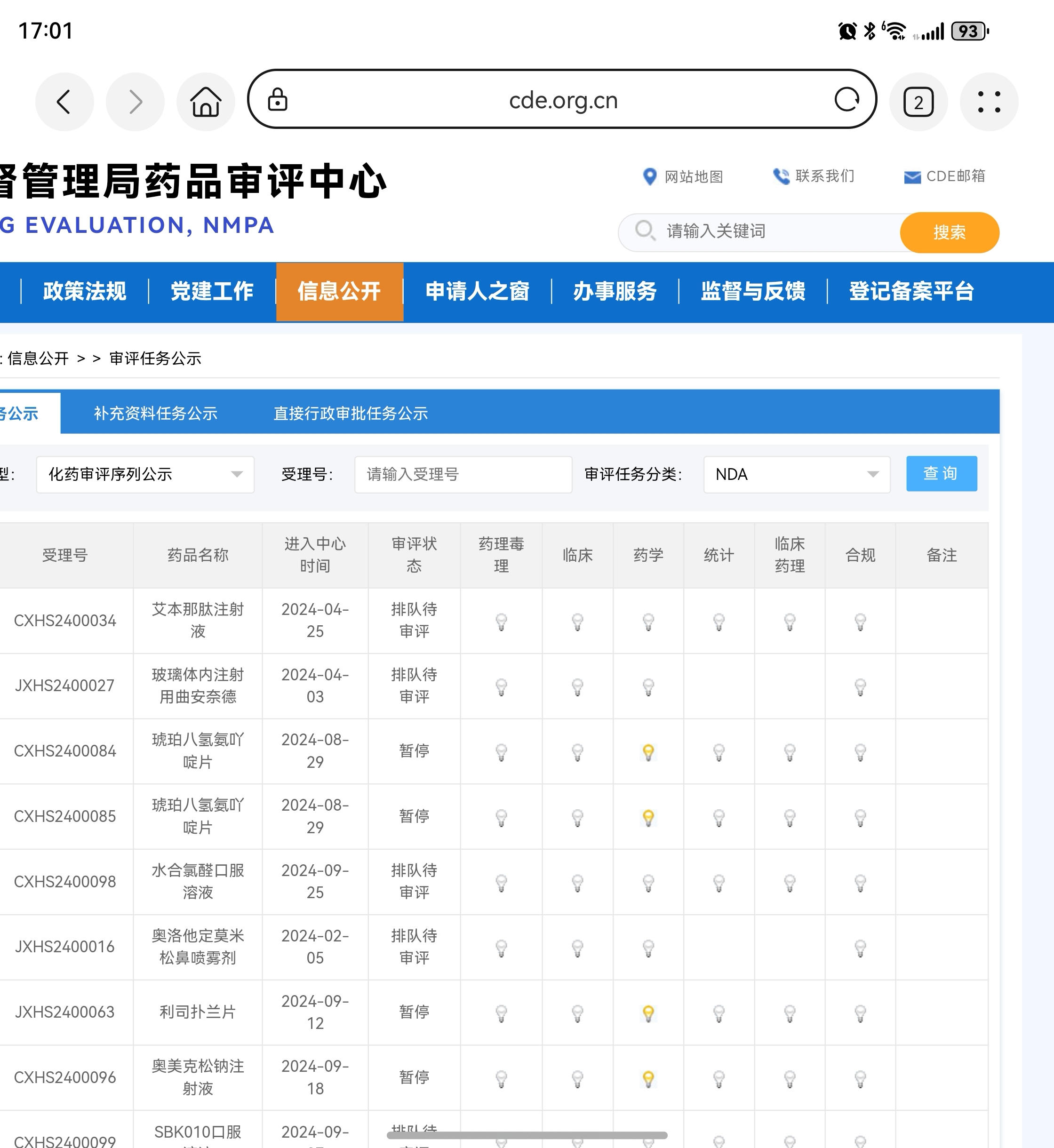Image resolution: width=1054 pixels, height=1148 pixels.
Task: Tap the cde.org.cn address bar
Action: pyautogui.click(x=562, y=99)
